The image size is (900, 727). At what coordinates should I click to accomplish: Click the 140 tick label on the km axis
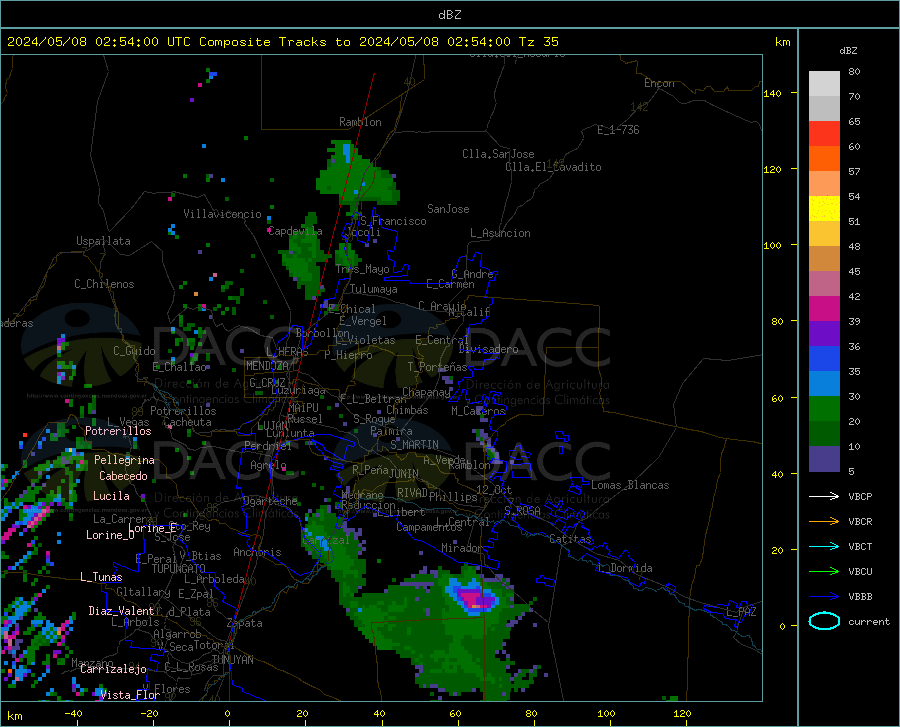[772, 93]
